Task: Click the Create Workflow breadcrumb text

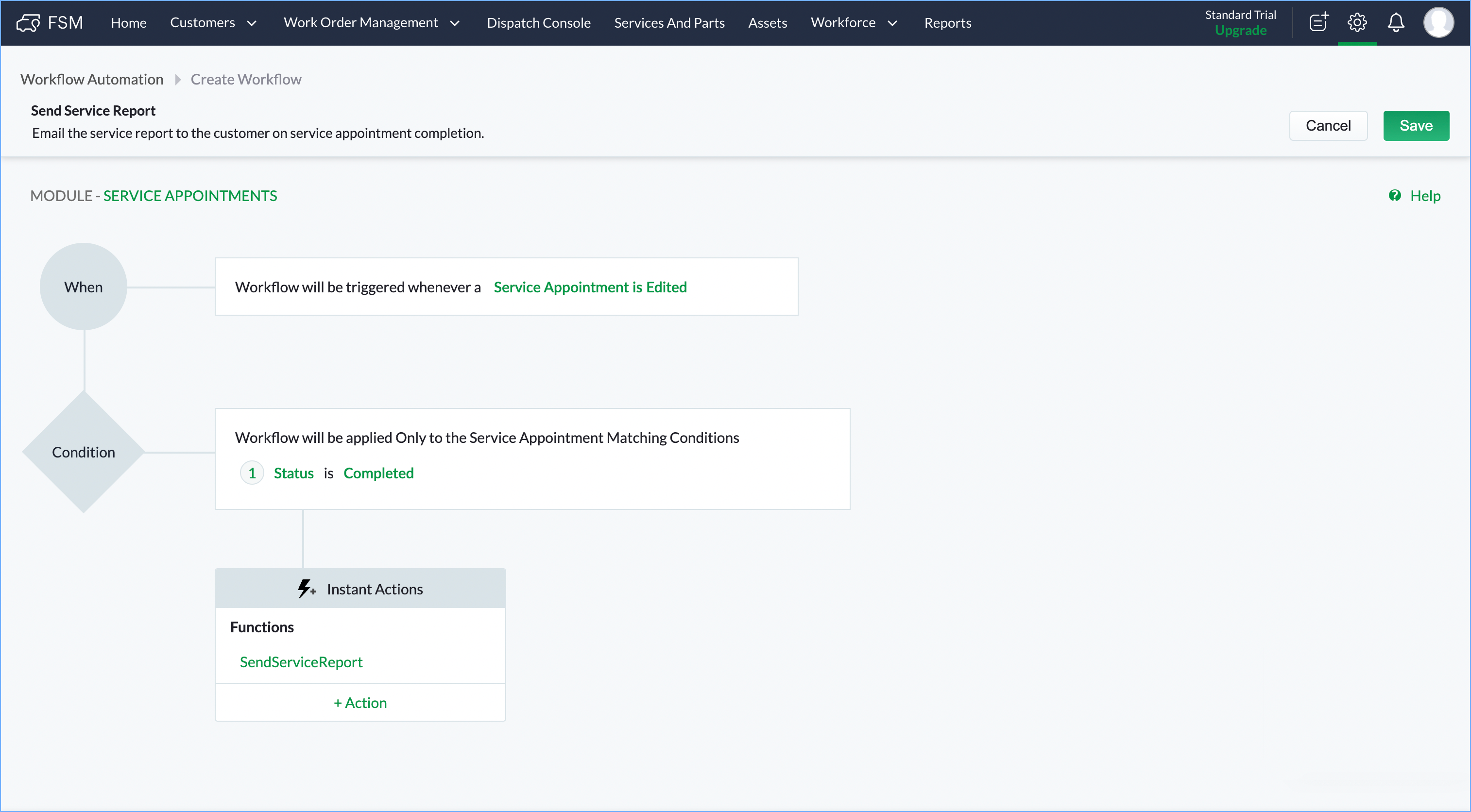Action: tap(246, 79)
